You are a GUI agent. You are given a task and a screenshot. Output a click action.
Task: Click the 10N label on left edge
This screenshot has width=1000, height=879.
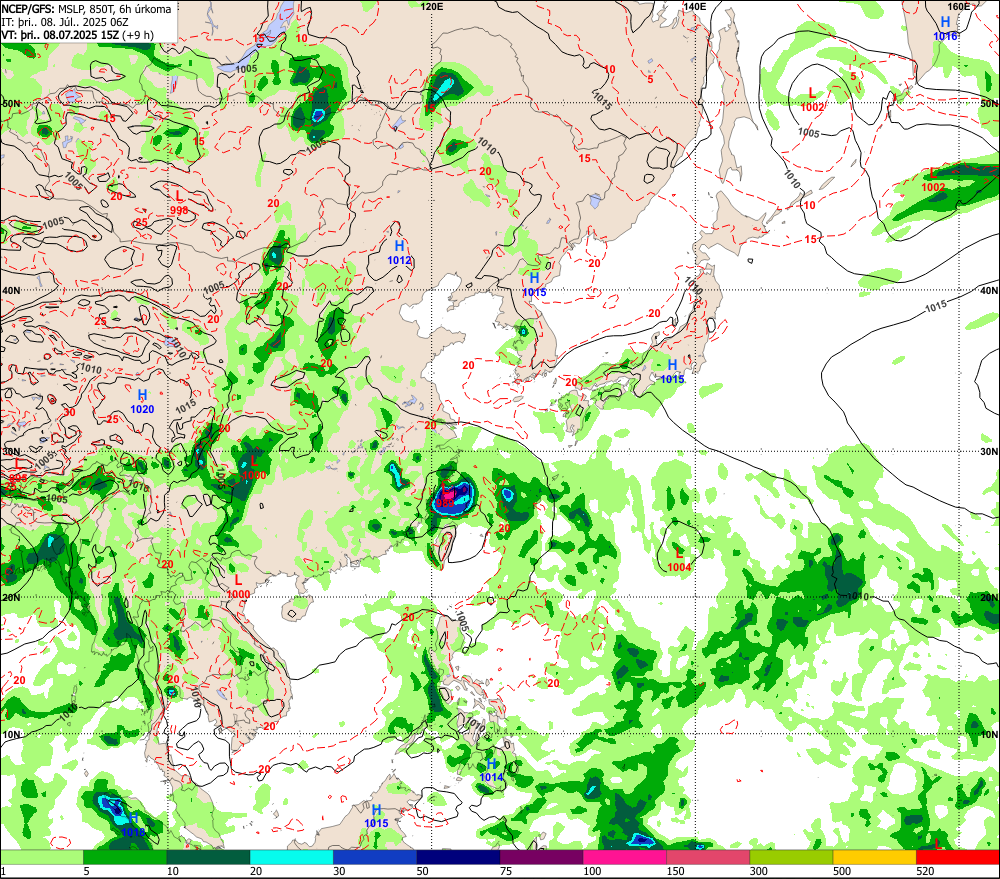point(11,735)
